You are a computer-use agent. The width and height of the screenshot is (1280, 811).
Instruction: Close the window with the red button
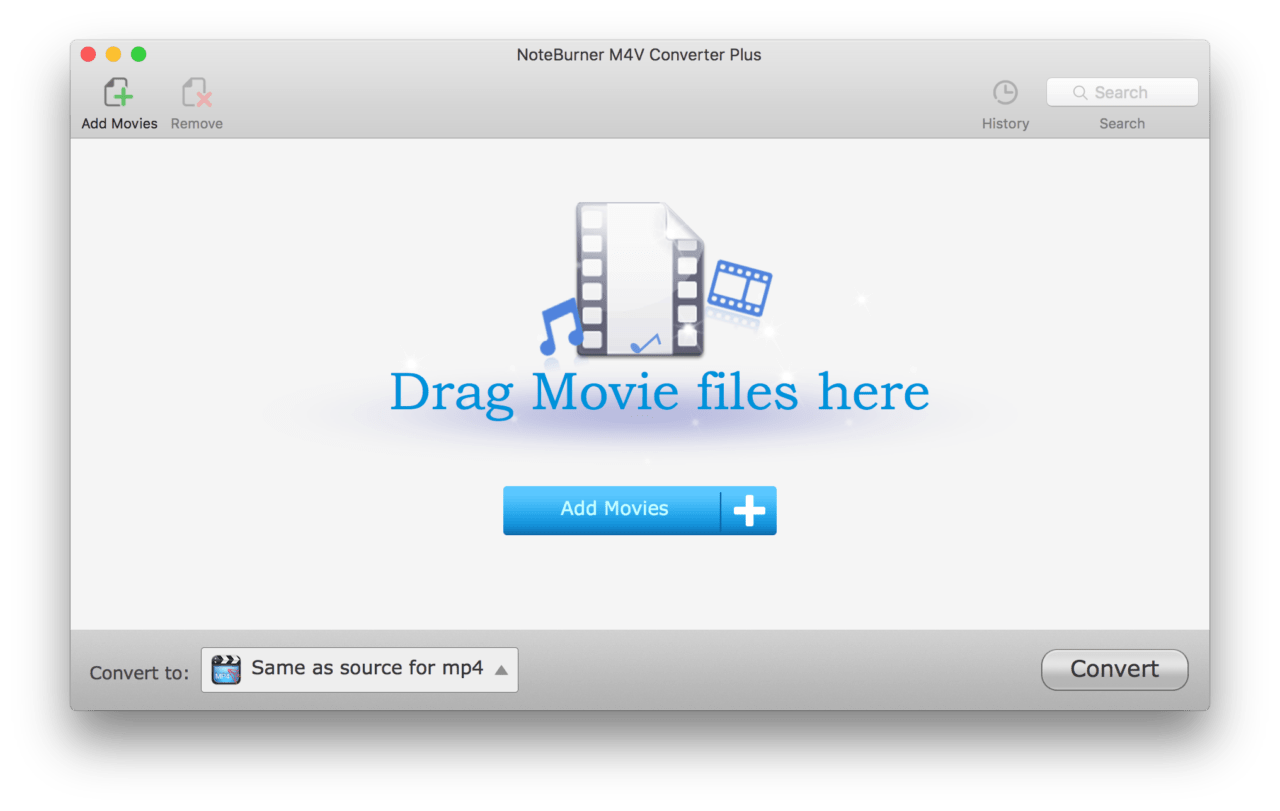[88, 54]
